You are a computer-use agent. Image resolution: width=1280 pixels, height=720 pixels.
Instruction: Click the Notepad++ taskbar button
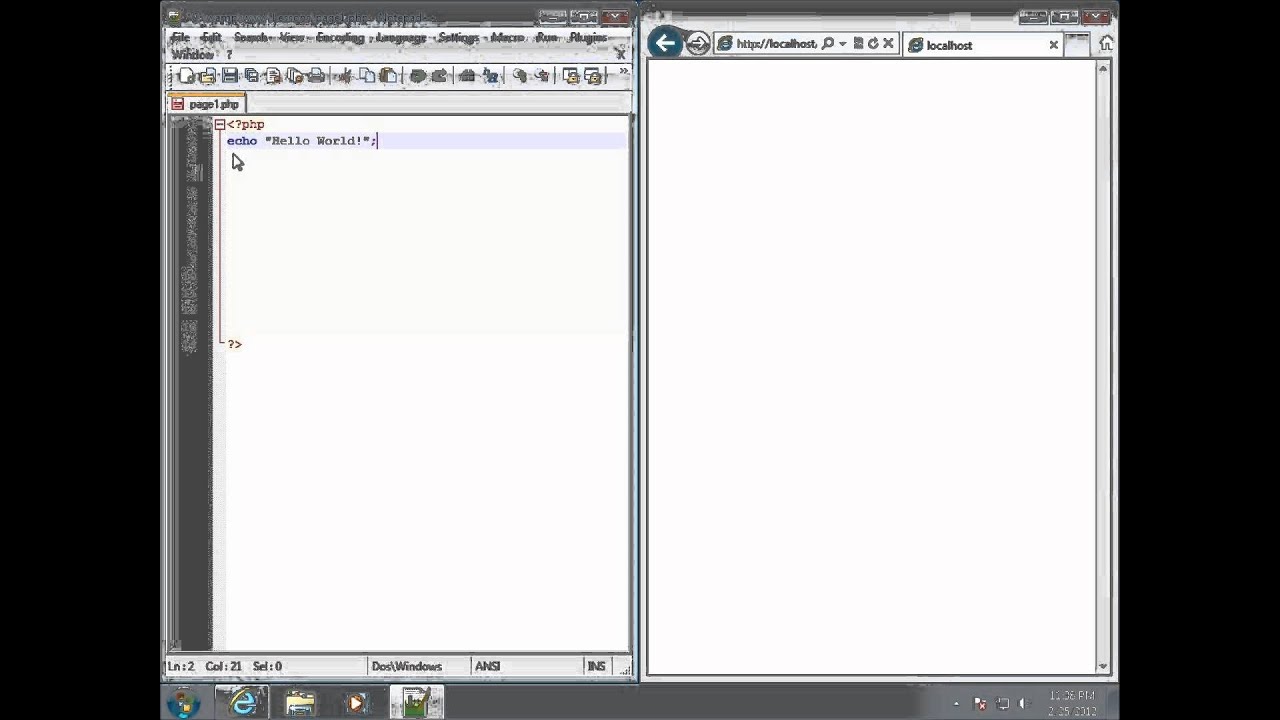click(416, 703)
